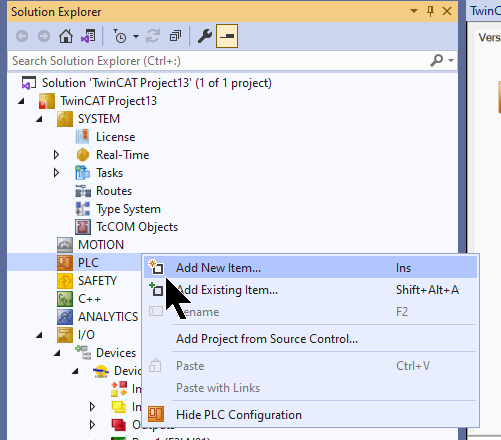Image resolution: width=501 pixels, height=440 pixels.
Task: Expand the Tasks node
Action: coord(56,173)
